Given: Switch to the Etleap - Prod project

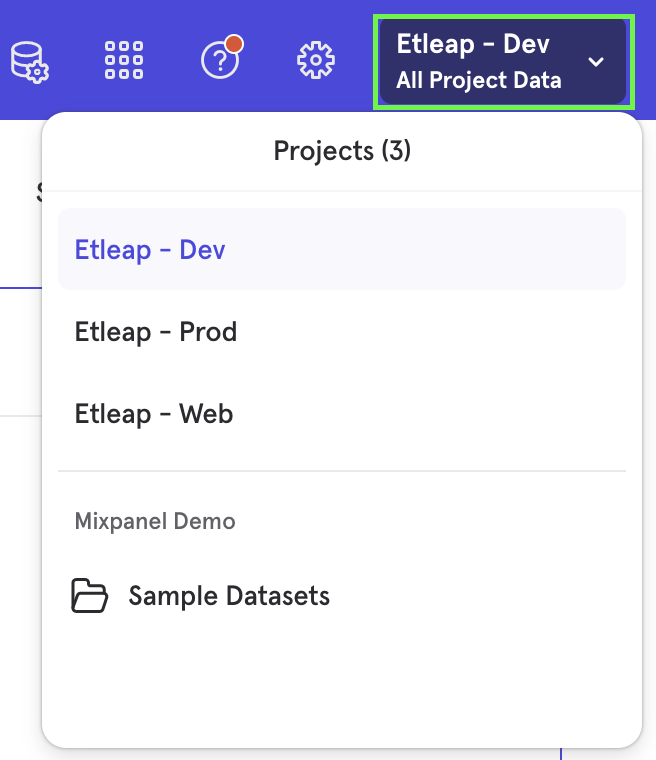Looking at the screenshot, I should click(x=156, y=331).
